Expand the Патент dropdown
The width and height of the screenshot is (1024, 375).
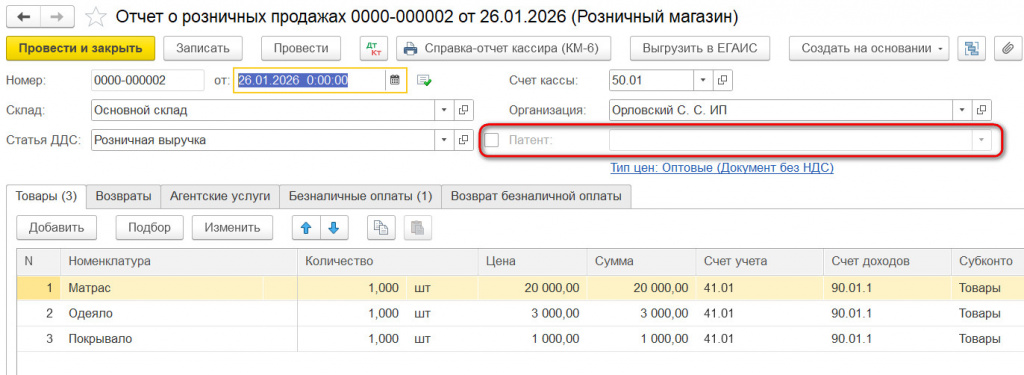(981, 140)
